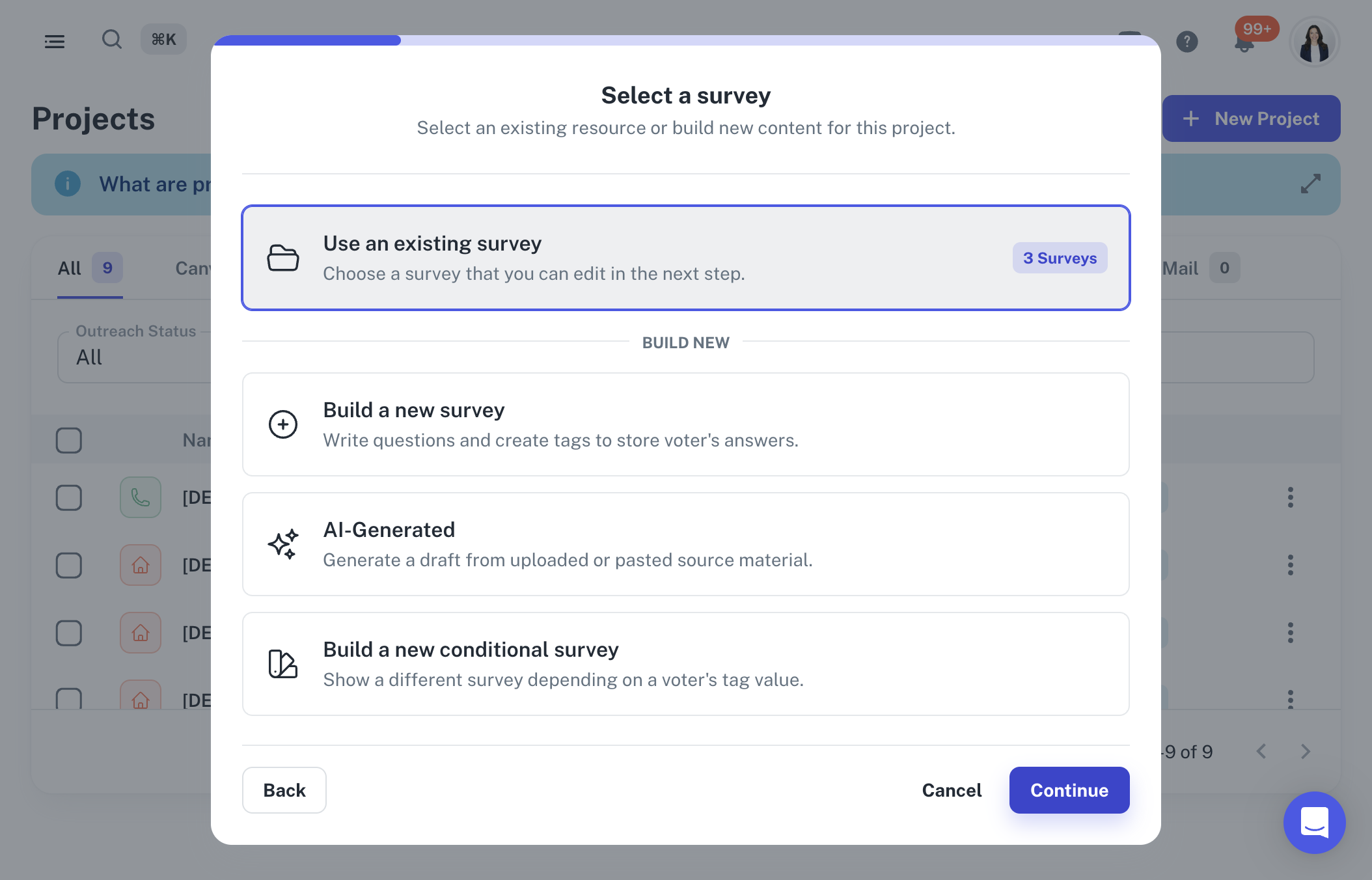Viewport: 1372px width, 880px height.
Task: Tick the checkbox on the phone project row
Action: tap(69, 498)
